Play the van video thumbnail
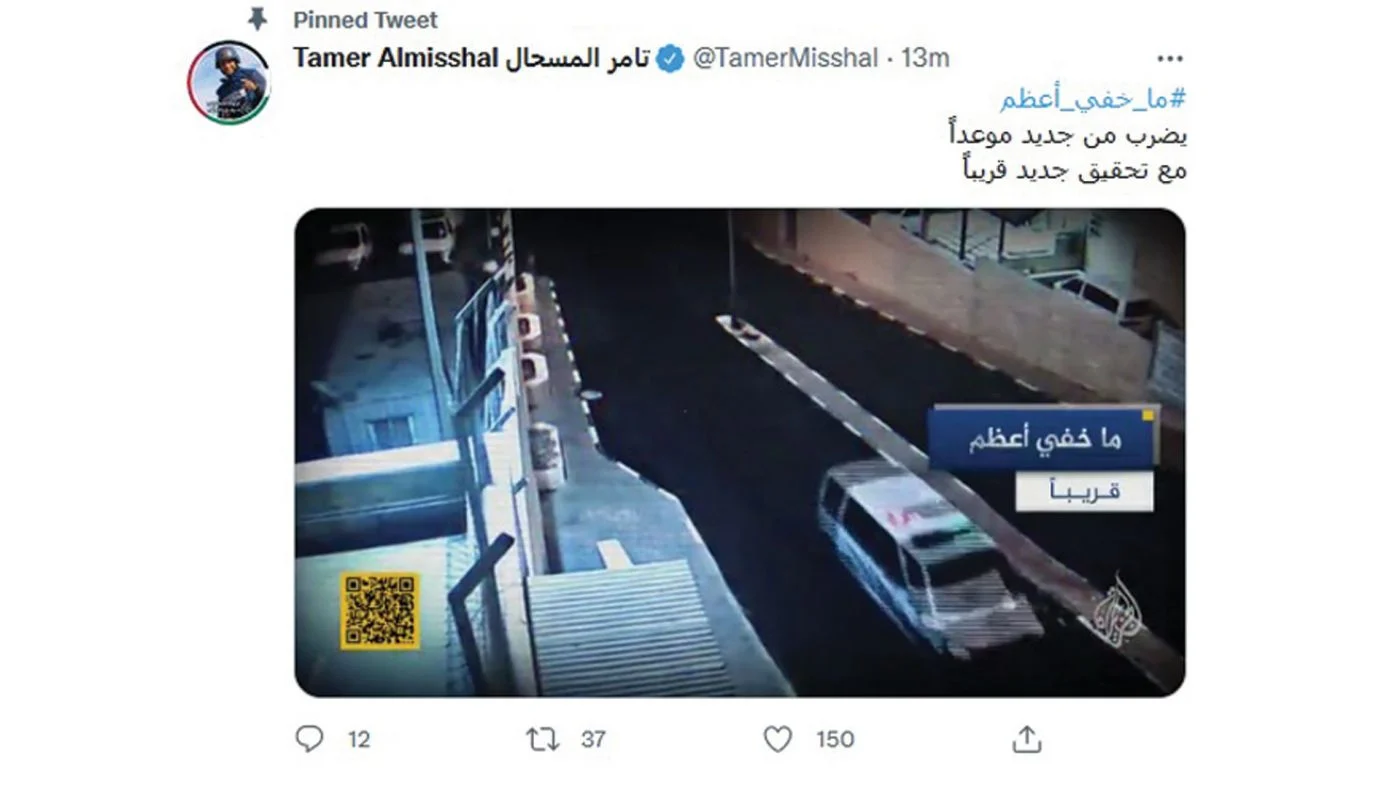This screenshot has height=788, width=1400. click(x=740, y=452)
